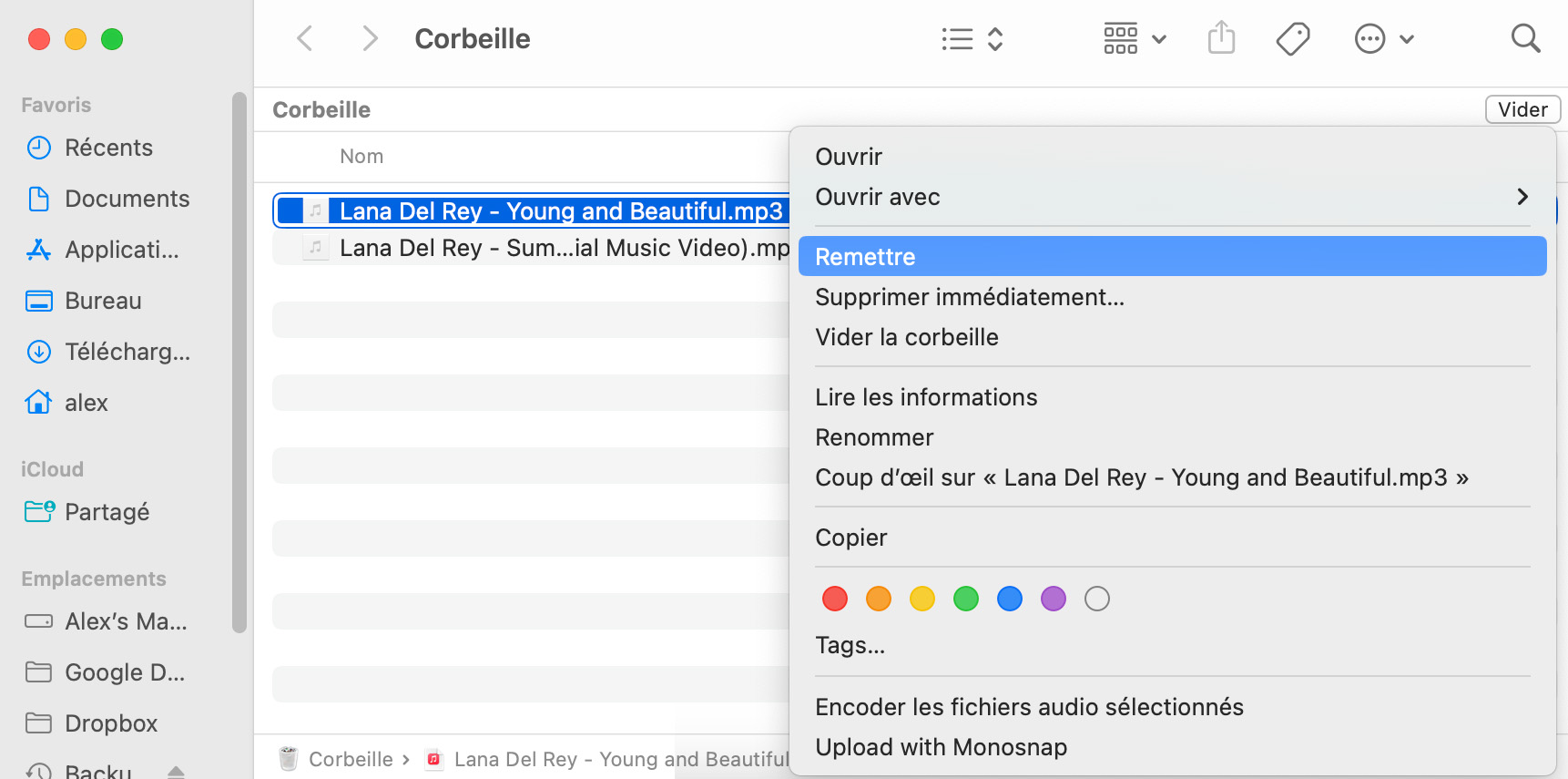The width and height of the screenshot is (1568, 779).
Task: Click the sidebar scrollbar
Action: point(239,362)
